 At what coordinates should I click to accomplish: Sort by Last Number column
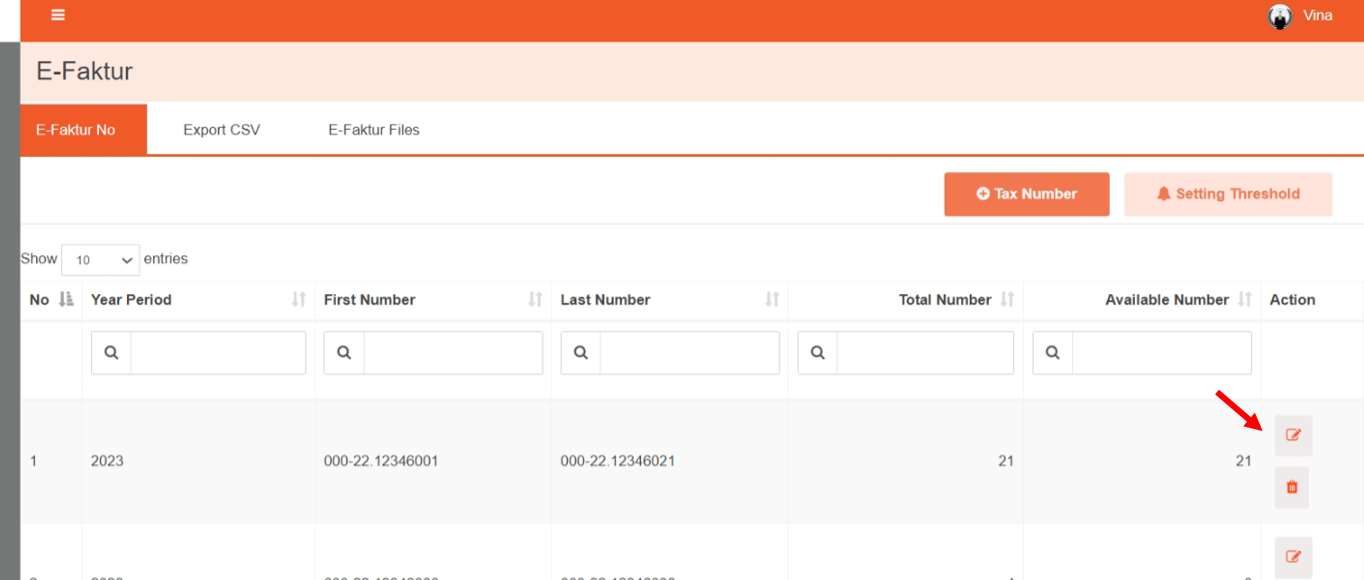point(772,299)
